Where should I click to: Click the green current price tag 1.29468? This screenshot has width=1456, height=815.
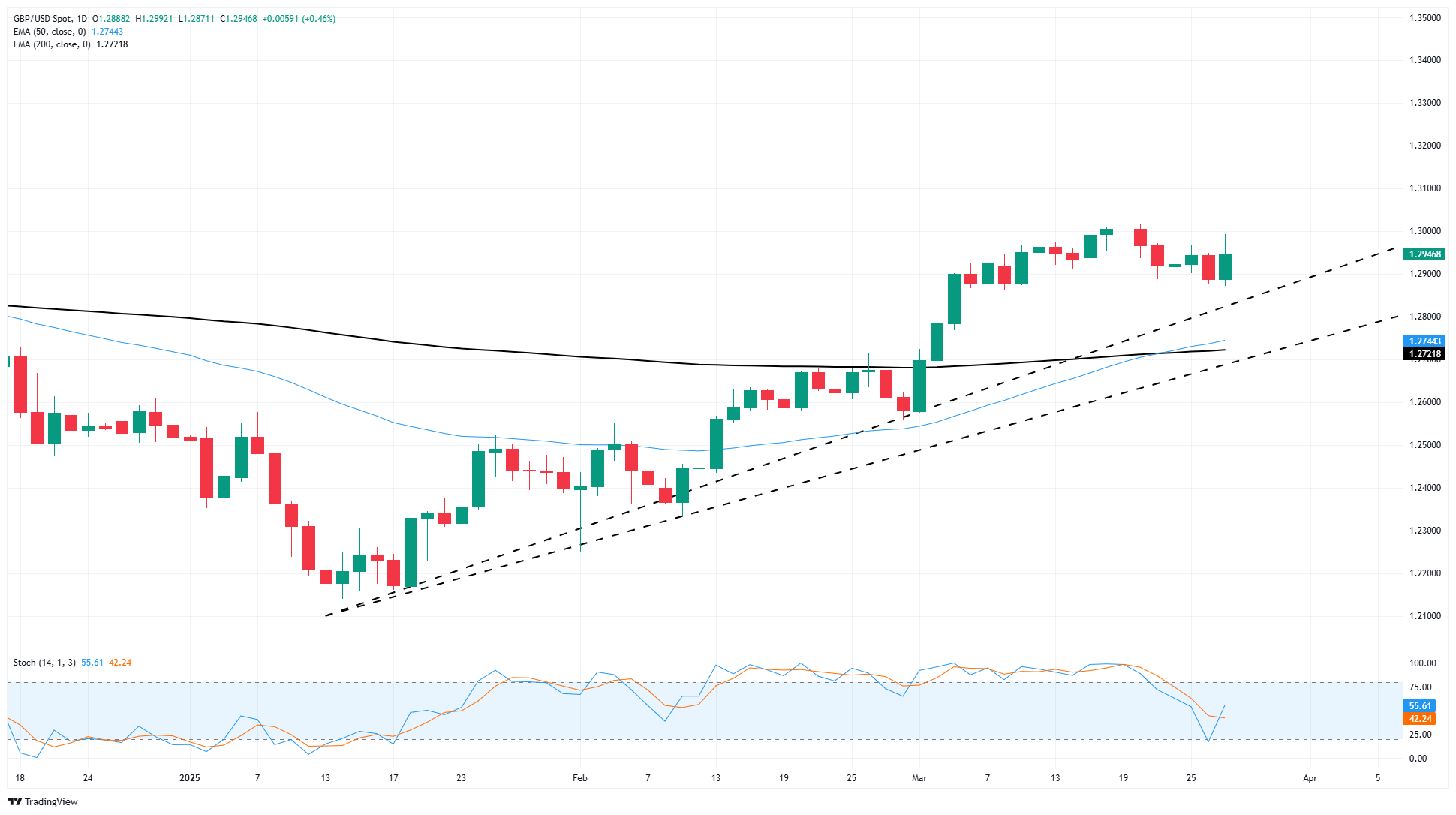(1424, 254)
